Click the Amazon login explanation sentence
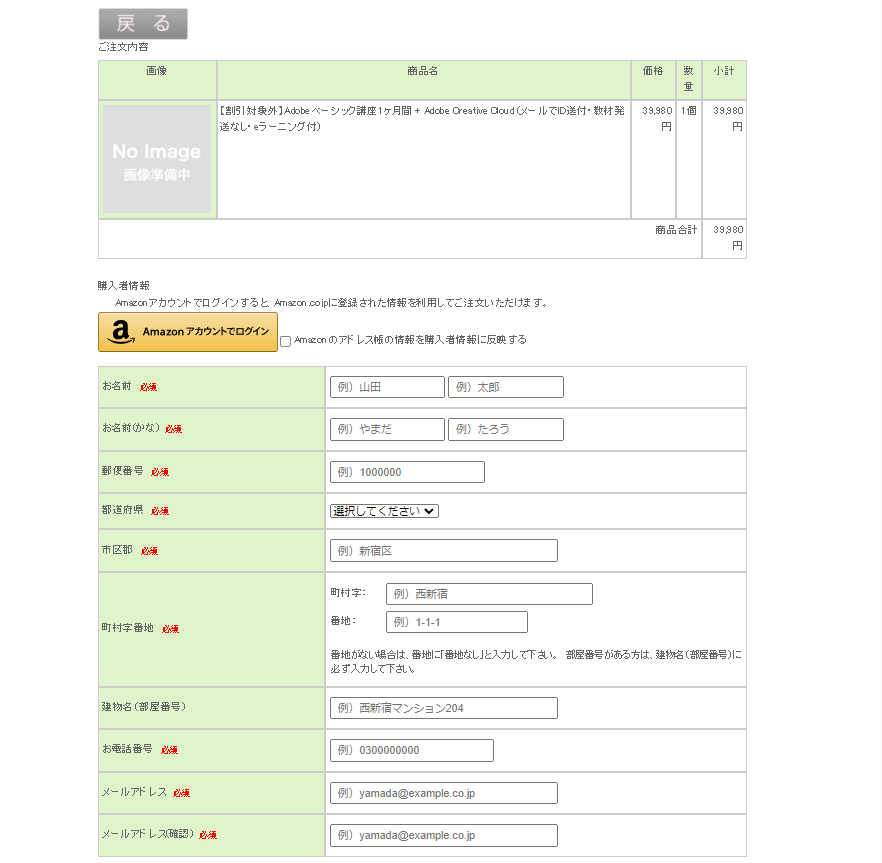Image resolution: width=882 pixels, height=863 pixels. [x=331, y=303]
